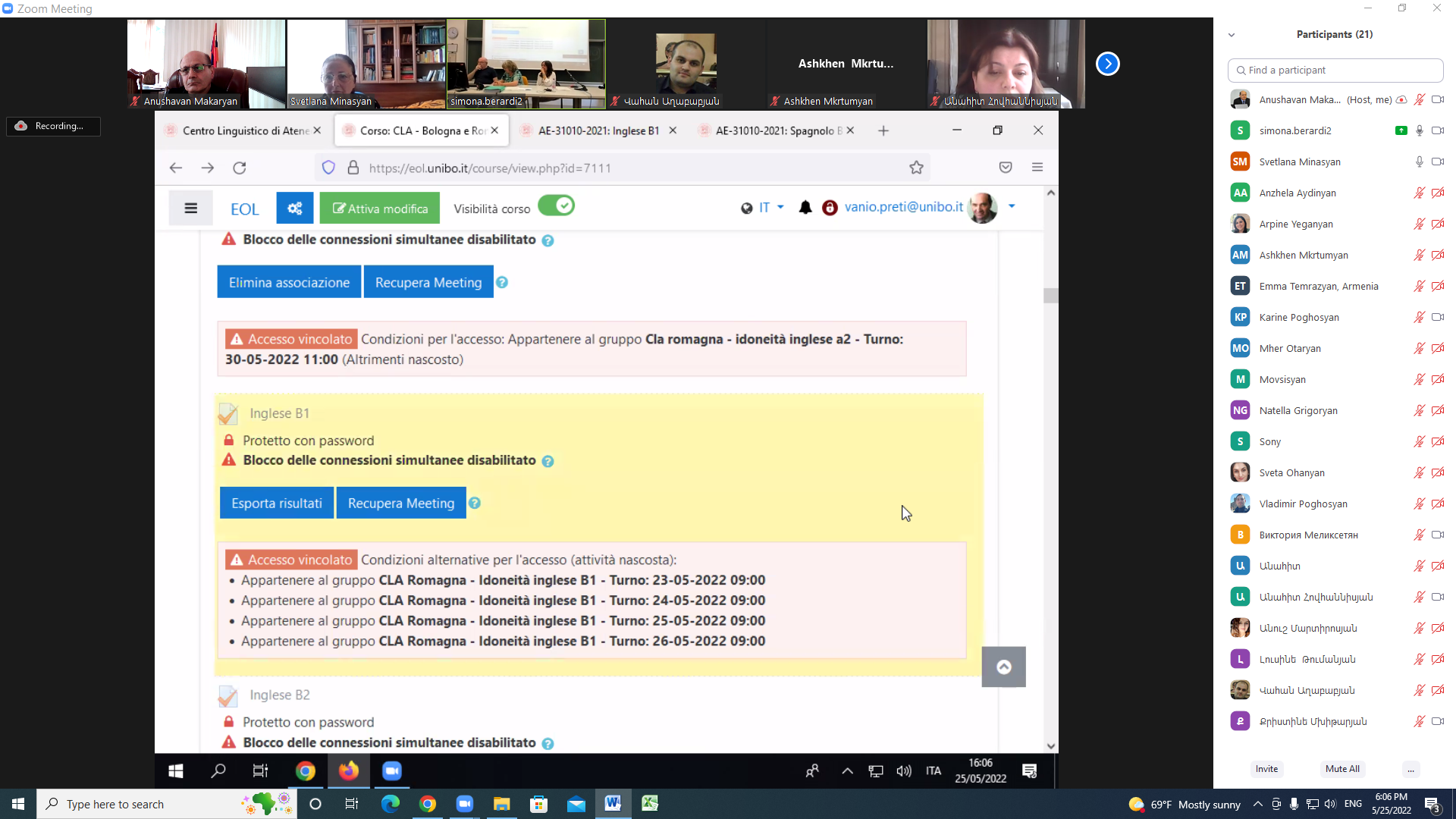Expand user account menu arrow
The height and width of the screenshot is (819, 1456).
tap(1012, 206)
